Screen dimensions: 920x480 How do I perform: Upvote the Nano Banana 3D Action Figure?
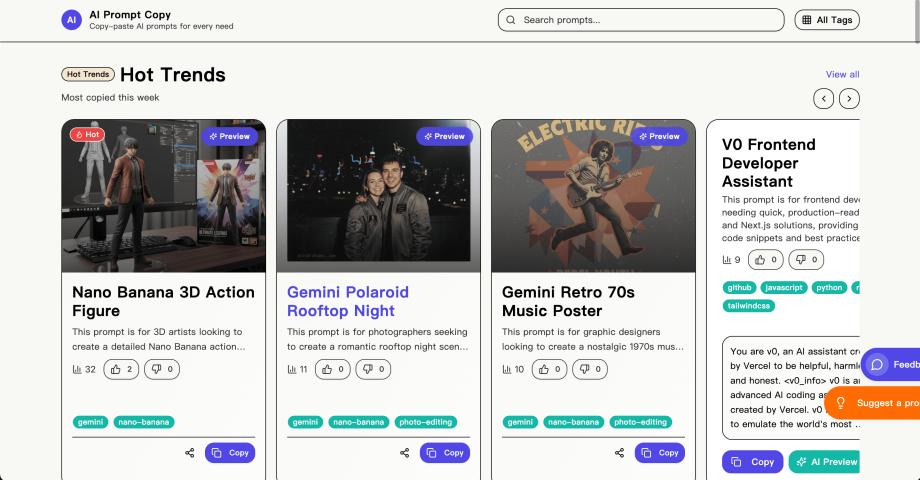[122, 369]
